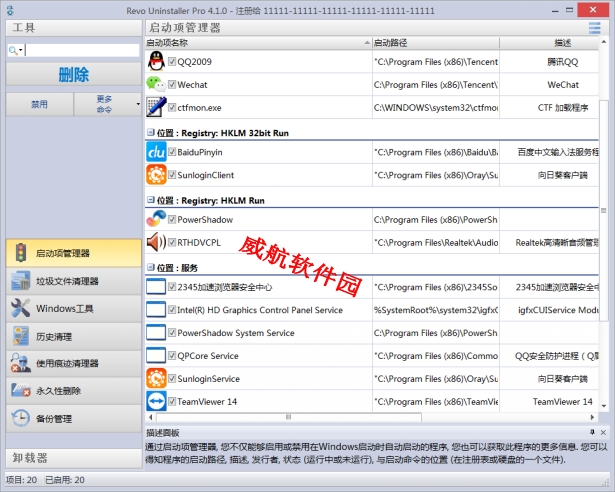
Task: Sort by the 描述 column header
Action: point(549,42)
